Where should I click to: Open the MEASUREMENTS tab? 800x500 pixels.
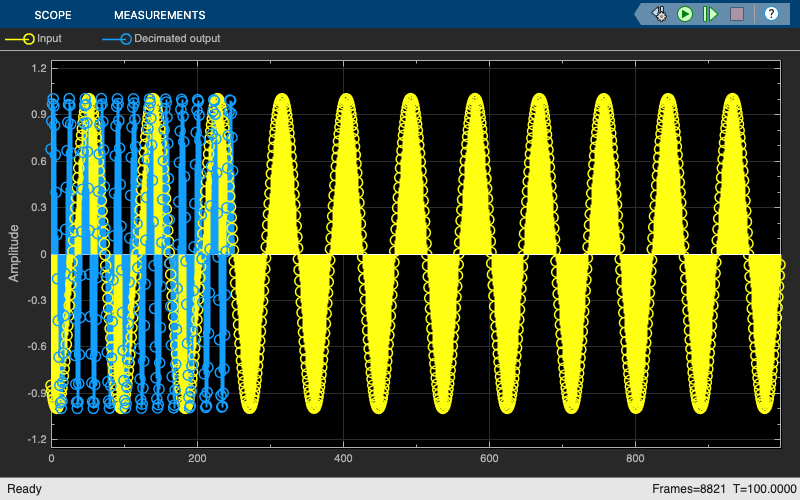(x=160, y=15)
